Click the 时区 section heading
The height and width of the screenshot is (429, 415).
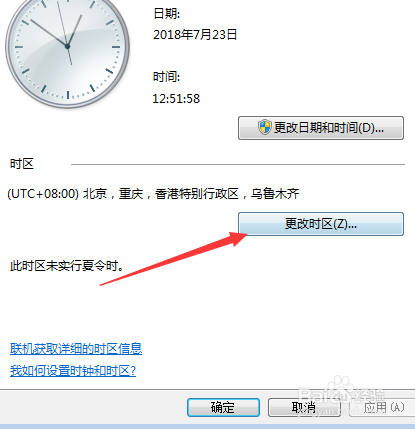tap(22, 164)
